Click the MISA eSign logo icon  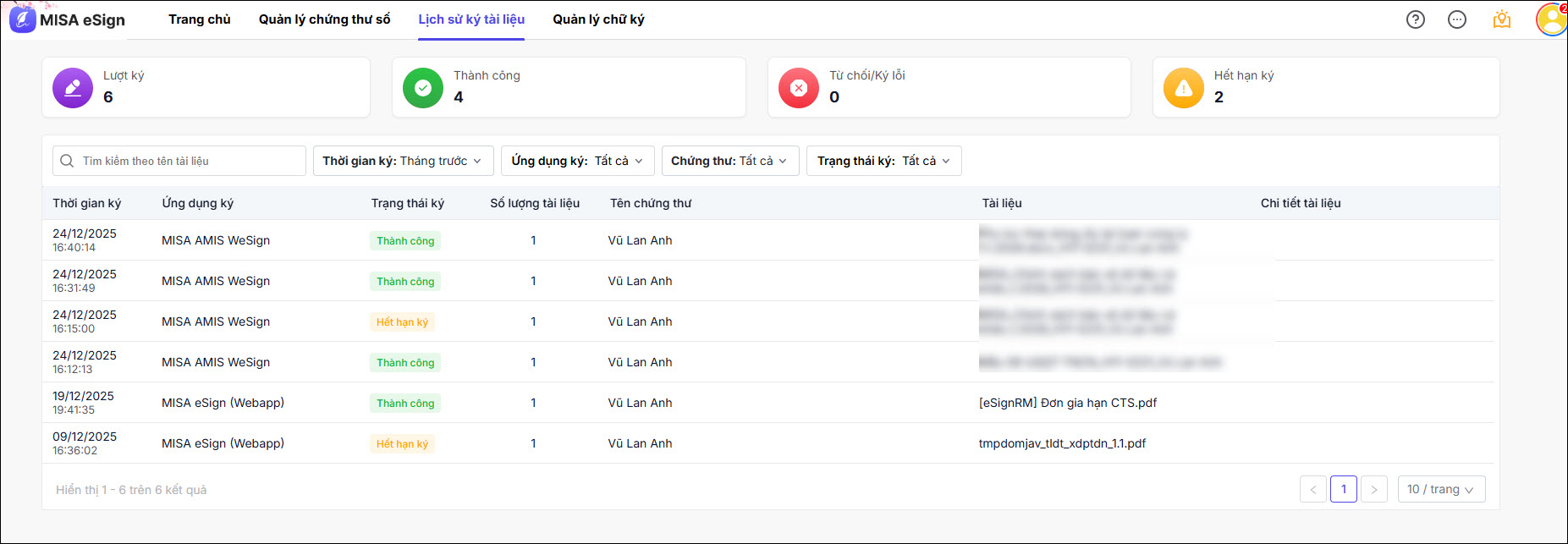pyautogui.click(x=22, y=19)
